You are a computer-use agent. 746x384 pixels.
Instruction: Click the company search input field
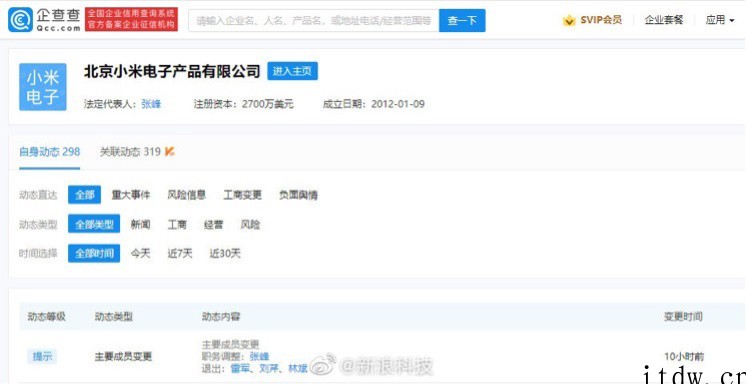314,20
